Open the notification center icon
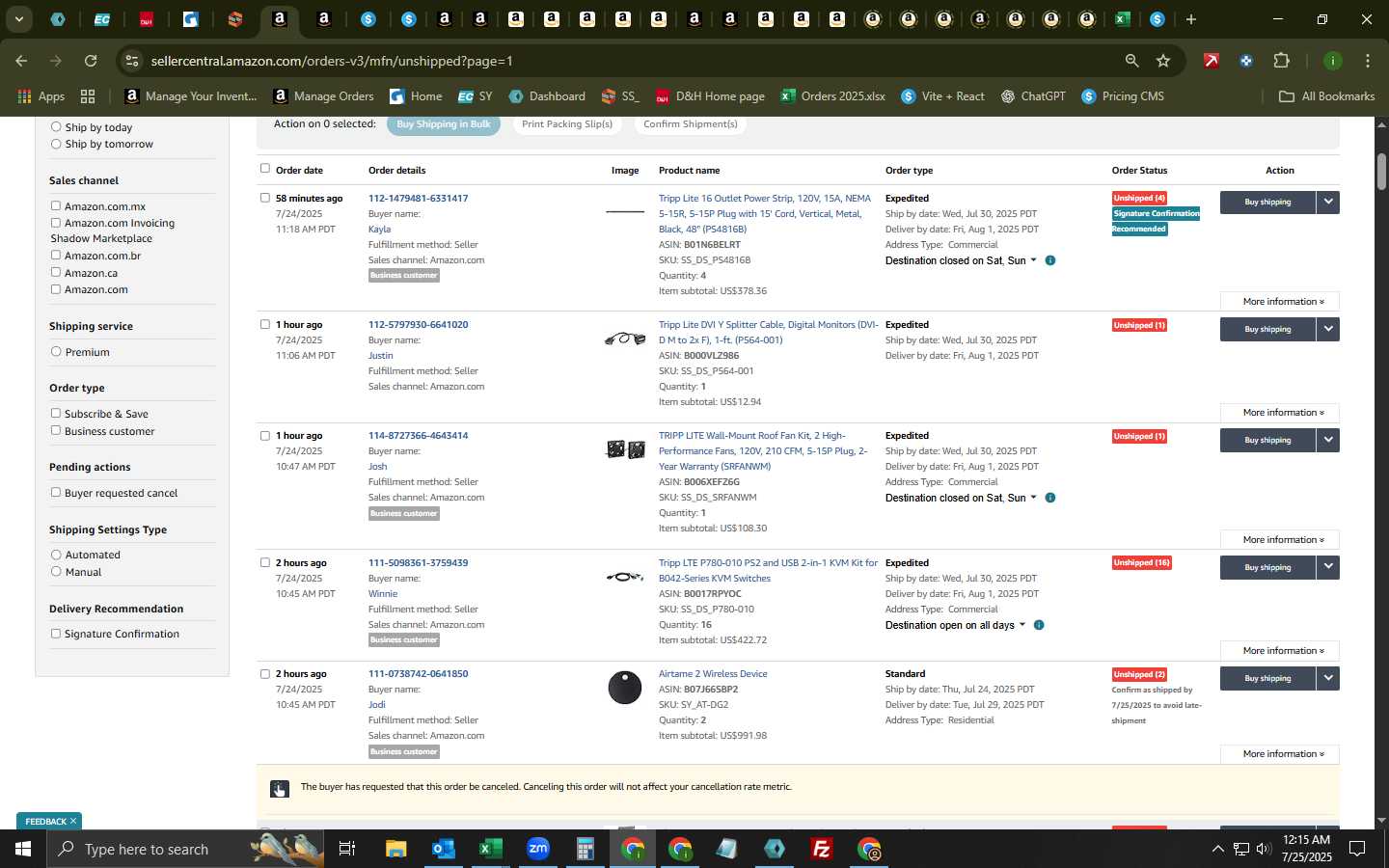Image resolution: width=1389 pixels, height=868 pixels. point(1357,849)
